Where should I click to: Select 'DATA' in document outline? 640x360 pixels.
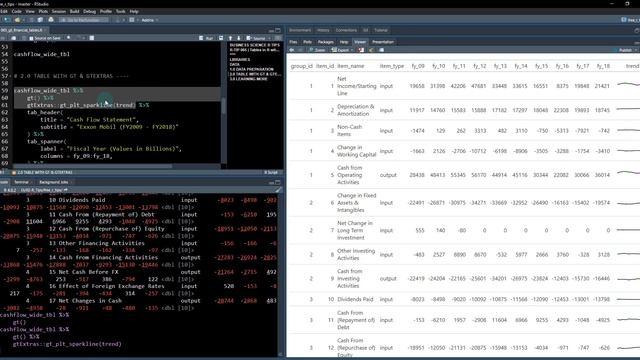pyautogui.click(x=235, y=64)
